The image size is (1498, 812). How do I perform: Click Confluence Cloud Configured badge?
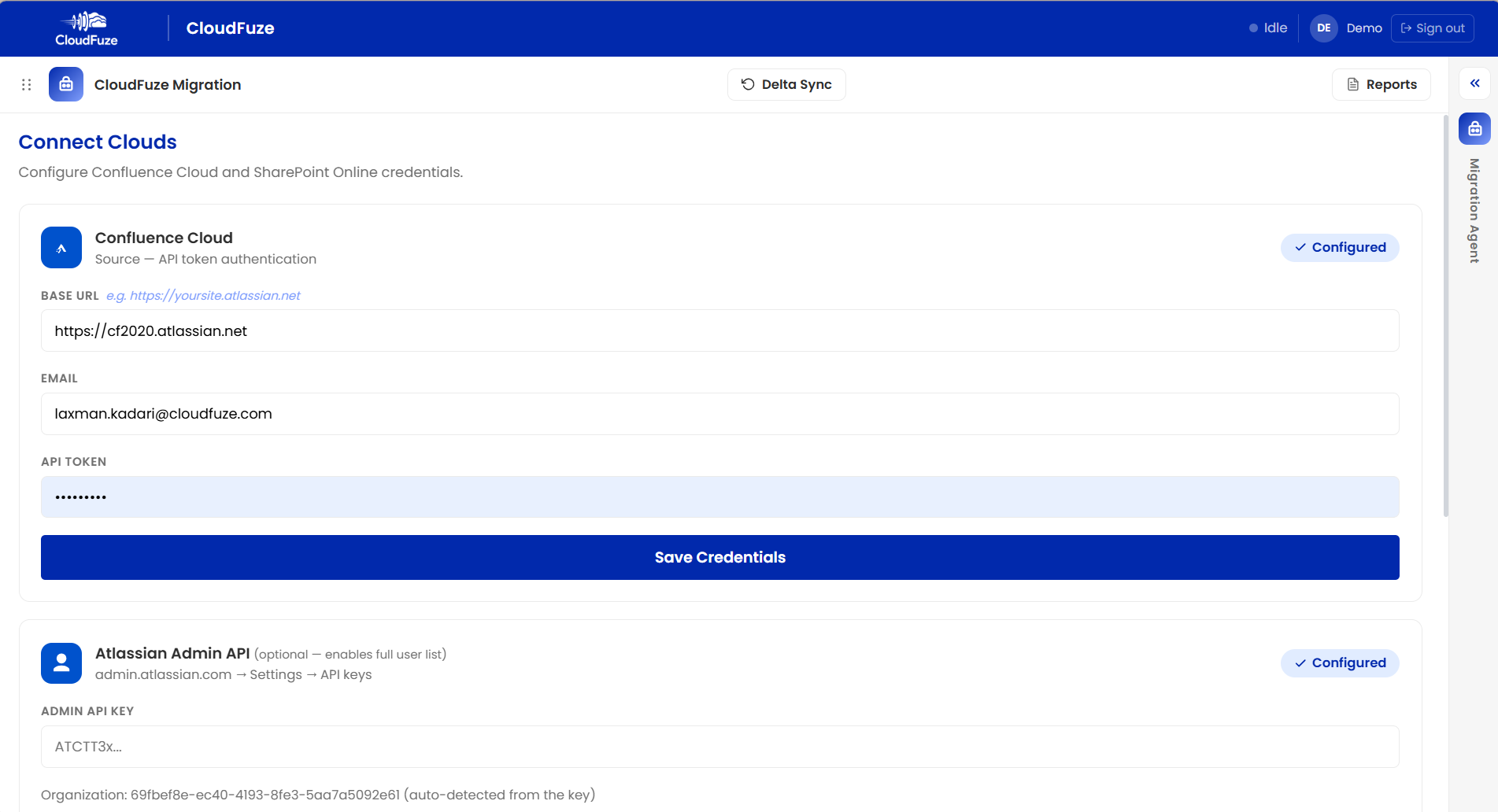click(1340, 248)
